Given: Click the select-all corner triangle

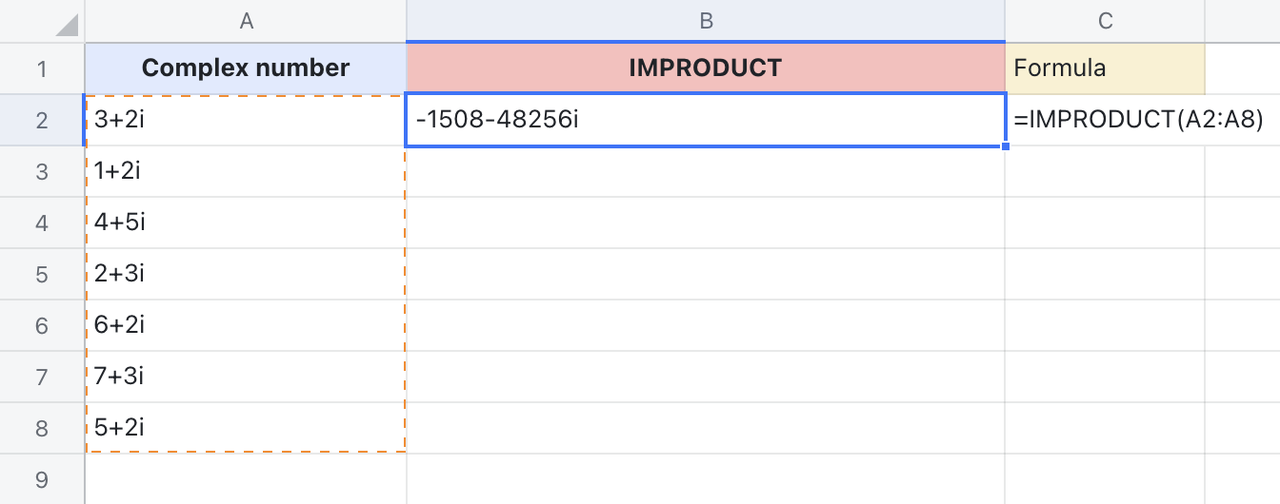Looking at the screenshot, I should [x=66, y=24].
